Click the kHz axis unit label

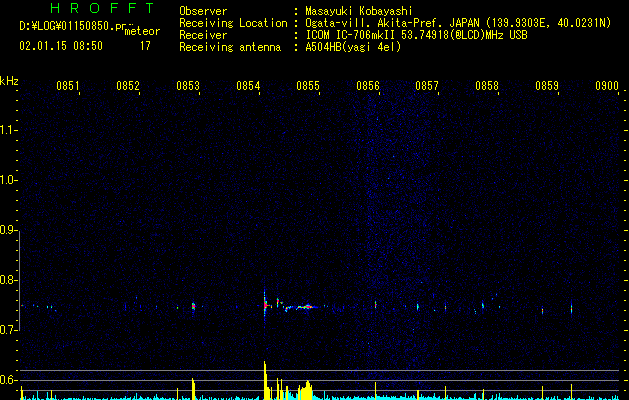[x=9, y=81]
